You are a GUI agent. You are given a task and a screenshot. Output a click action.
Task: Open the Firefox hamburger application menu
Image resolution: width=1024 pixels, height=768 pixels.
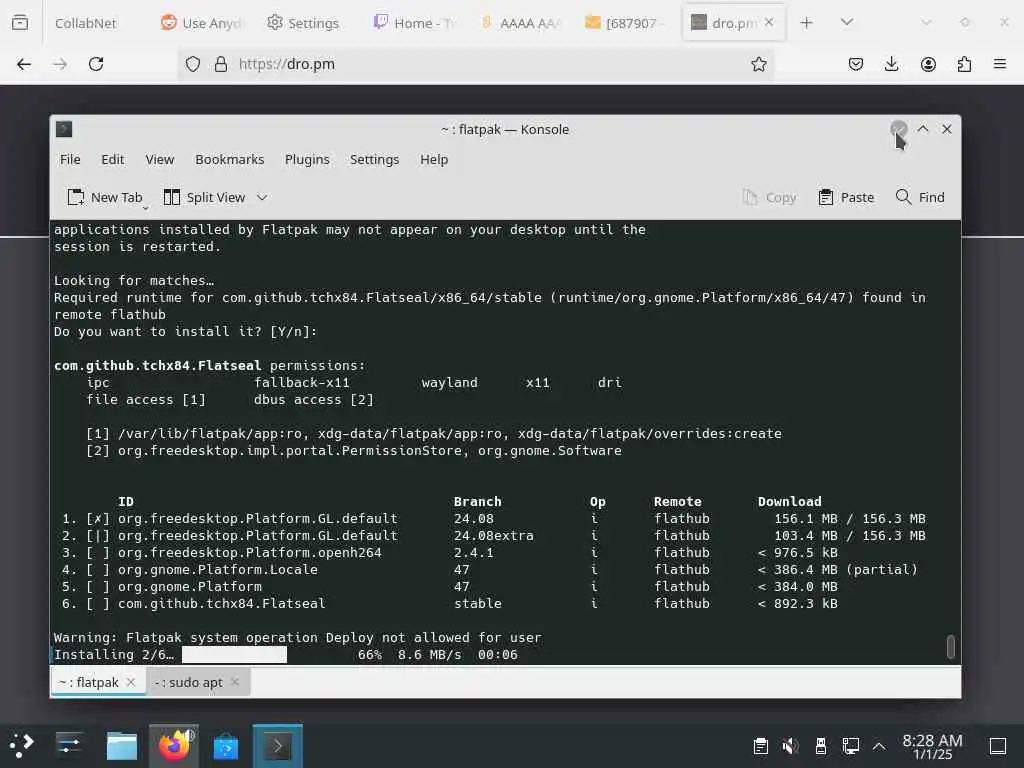pyautogui.click(x=1000, y=64)
